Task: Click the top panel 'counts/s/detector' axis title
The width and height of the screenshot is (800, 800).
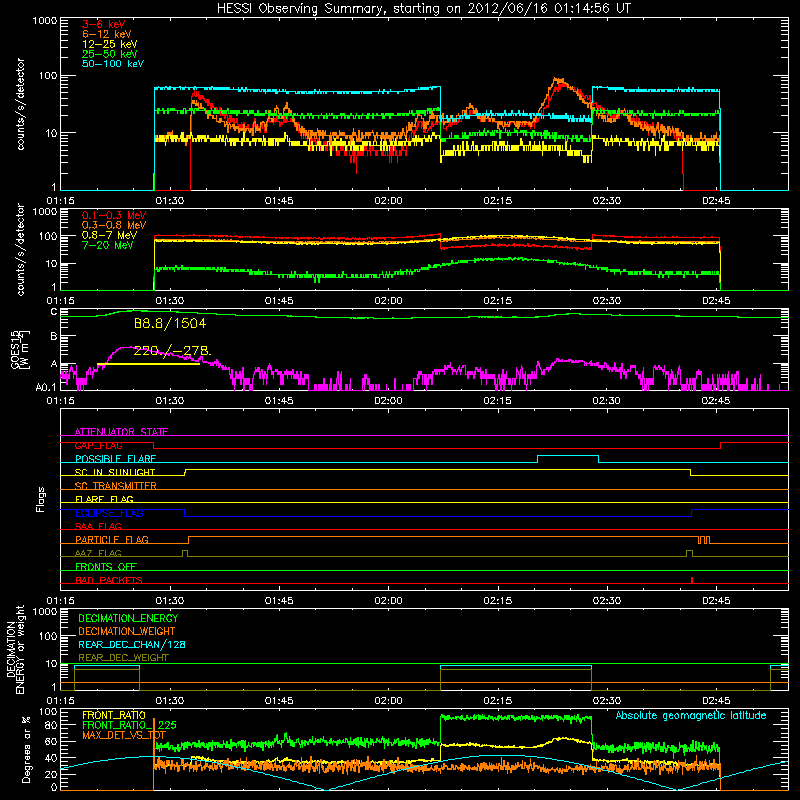Action: (x=20, y=104)
